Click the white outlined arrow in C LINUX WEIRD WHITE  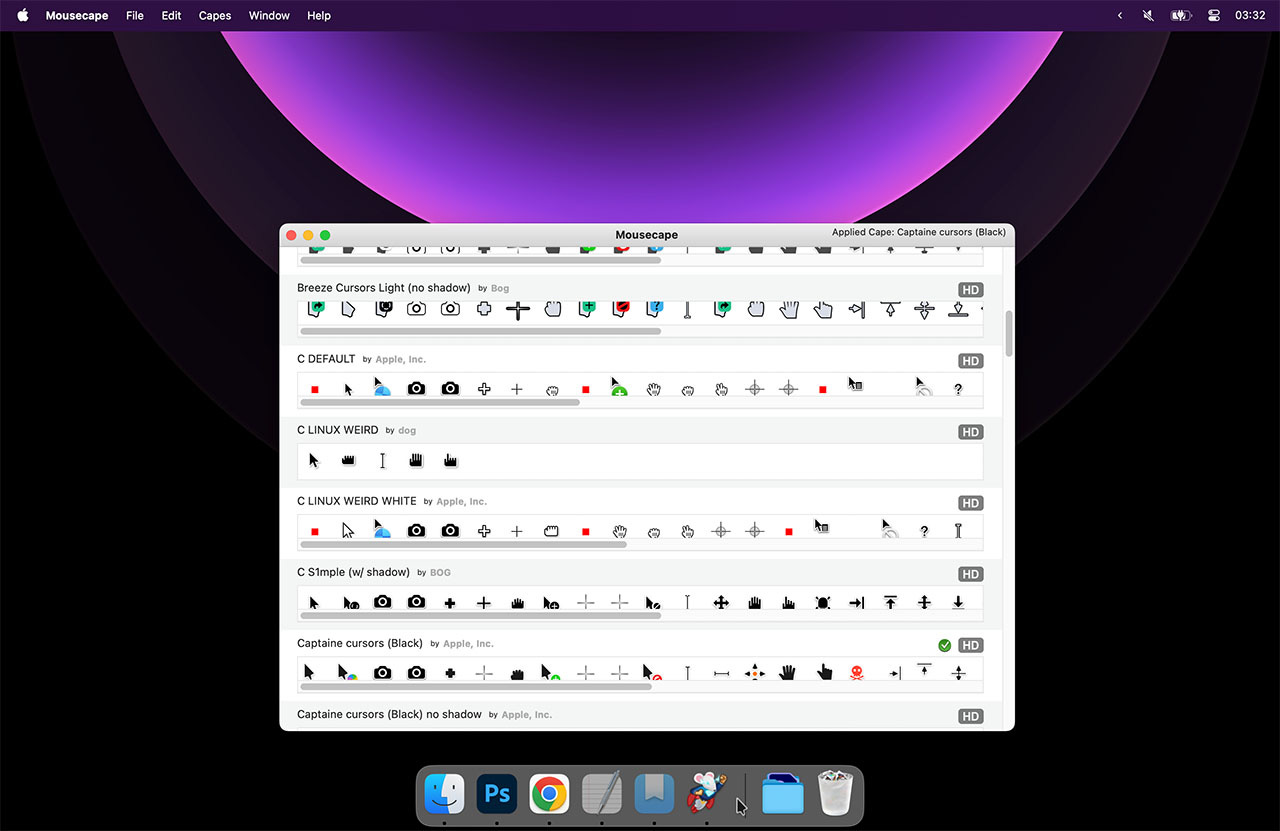(348, 530)
